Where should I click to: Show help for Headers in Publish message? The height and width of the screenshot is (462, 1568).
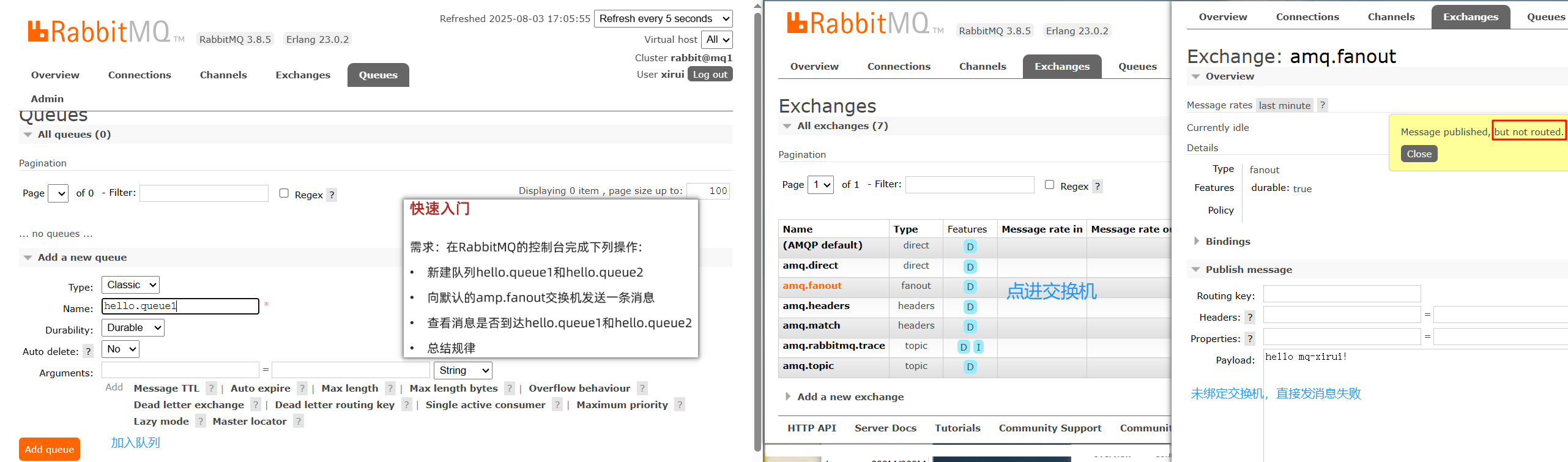tap(1250, 317)
